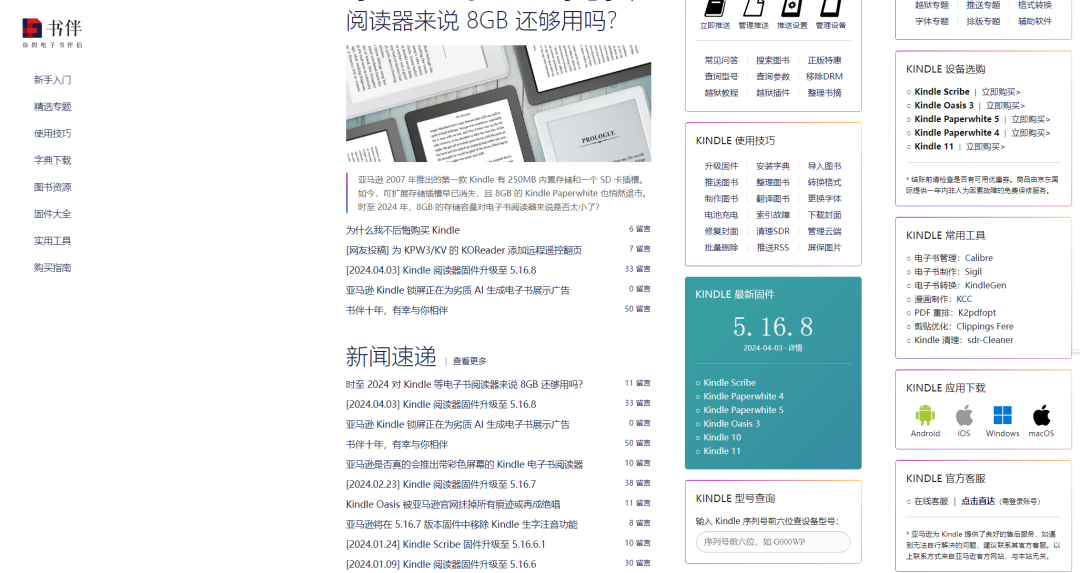
Task: Open the 书伴 site logo
Action: (52, 32)
